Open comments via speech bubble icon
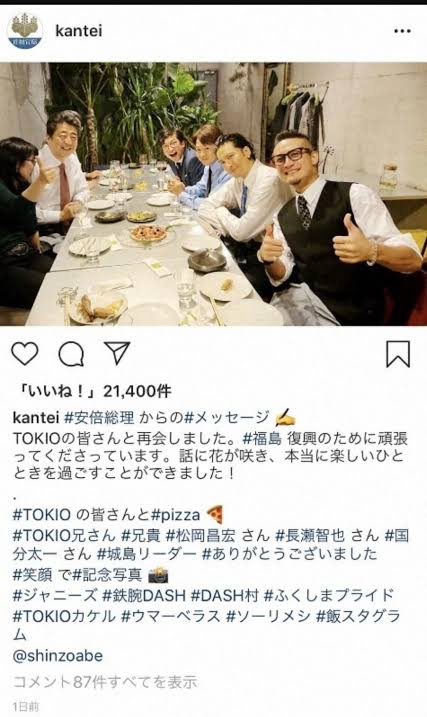The width and height of the screenshot is (427, 717). click(x=71, y=354)
